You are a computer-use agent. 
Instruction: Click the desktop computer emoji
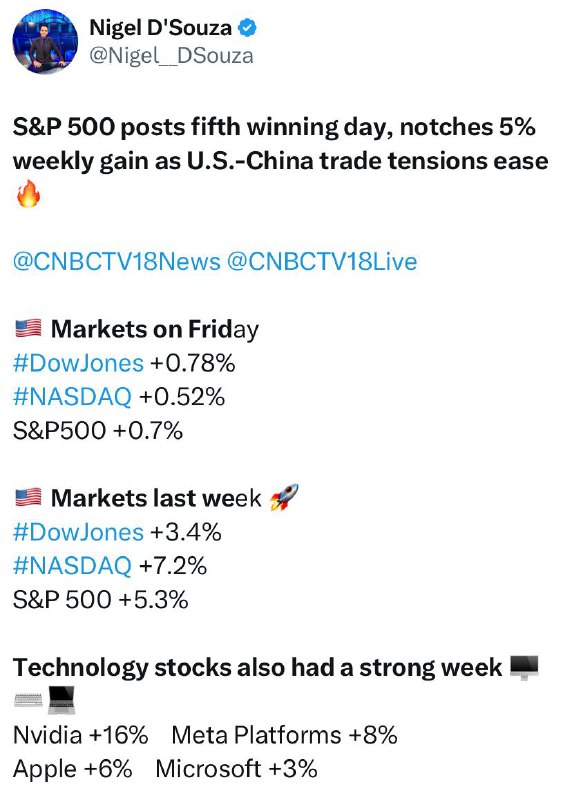coord(524,668)
